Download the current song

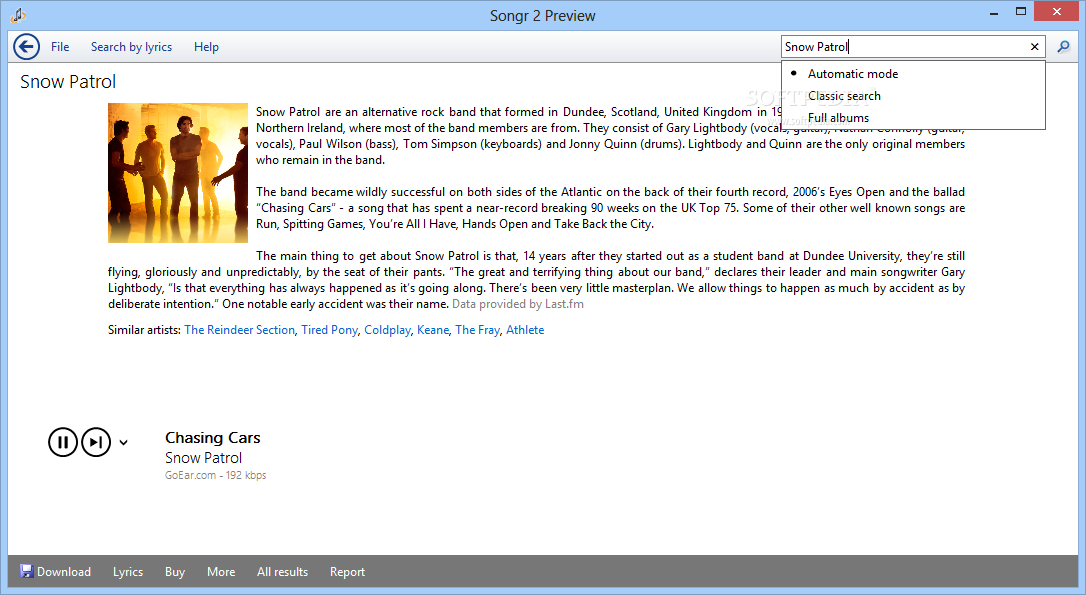[x=55, y=571]
